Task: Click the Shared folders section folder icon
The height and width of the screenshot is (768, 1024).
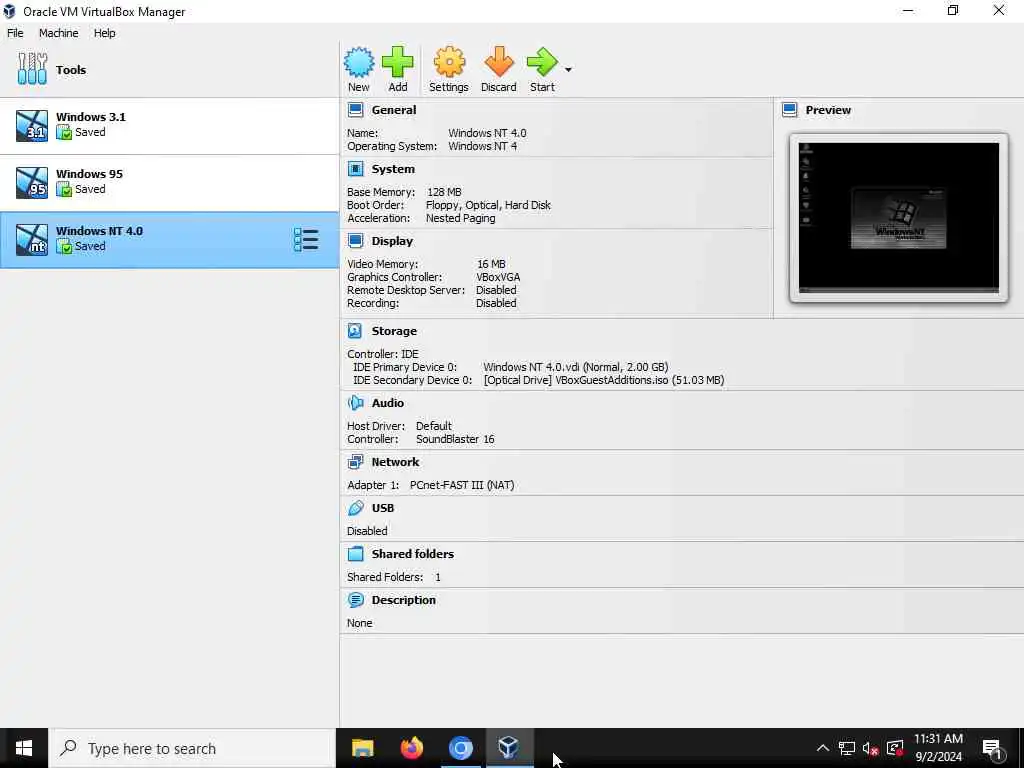Action: [x=355, y=554]
